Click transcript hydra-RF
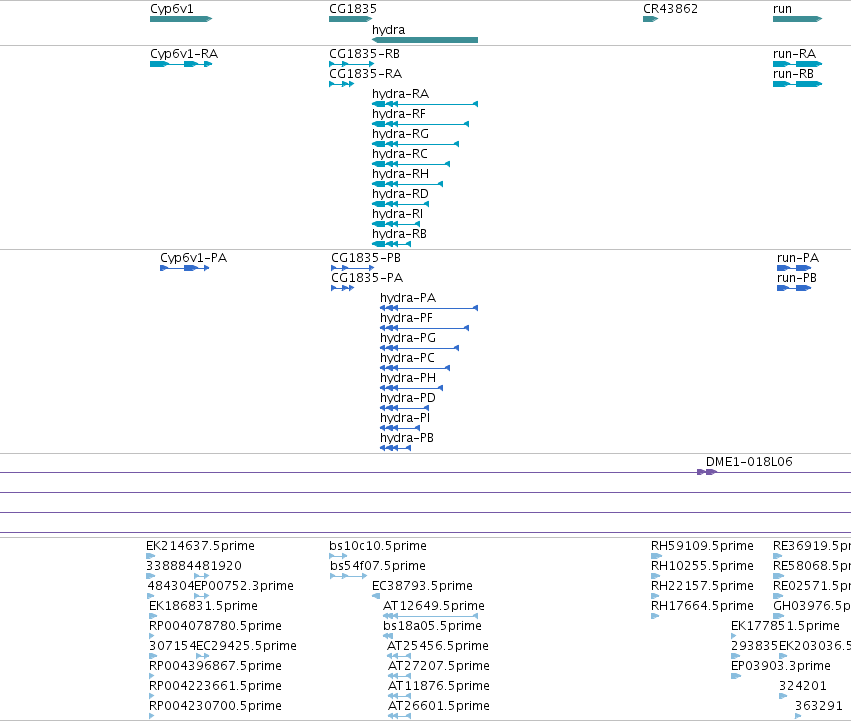Viewport: 851px width, 721px height. coord(421,124)
